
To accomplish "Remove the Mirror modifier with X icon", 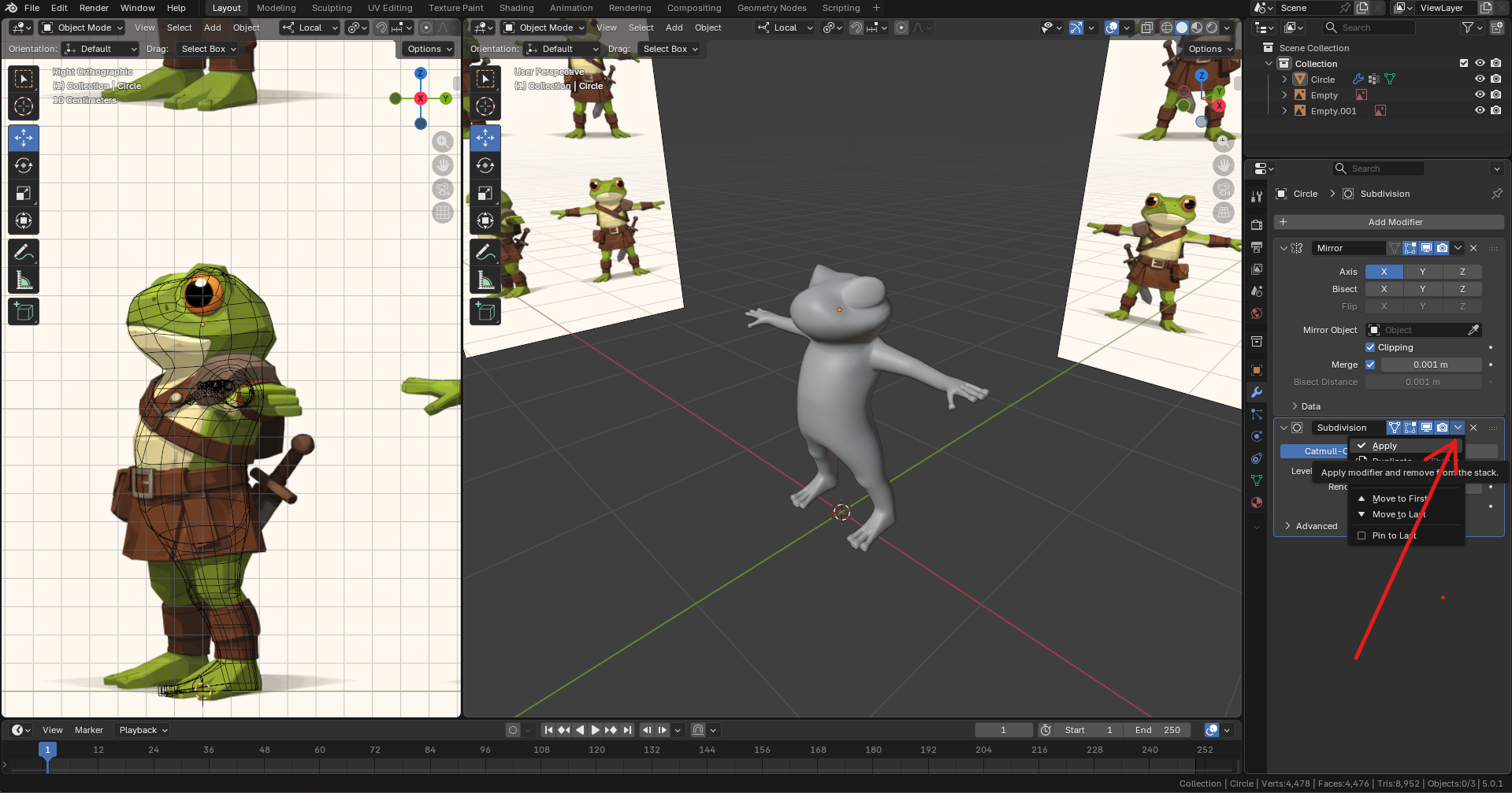I will click(x=1473, y=248).
